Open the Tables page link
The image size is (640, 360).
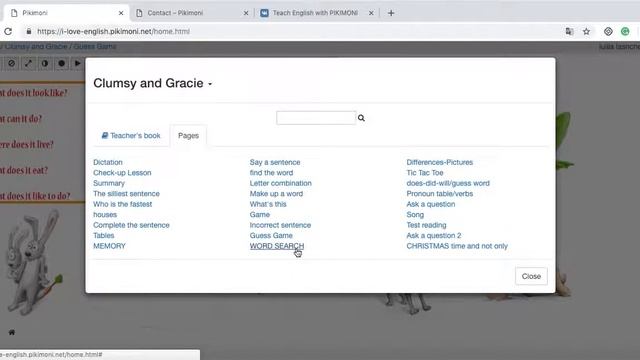(x=104, y=236)
